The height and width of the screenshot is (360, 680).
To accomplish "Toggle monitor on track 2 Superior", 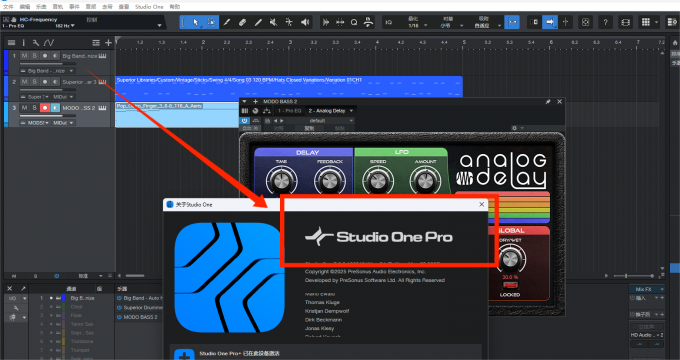I will 55,82.
